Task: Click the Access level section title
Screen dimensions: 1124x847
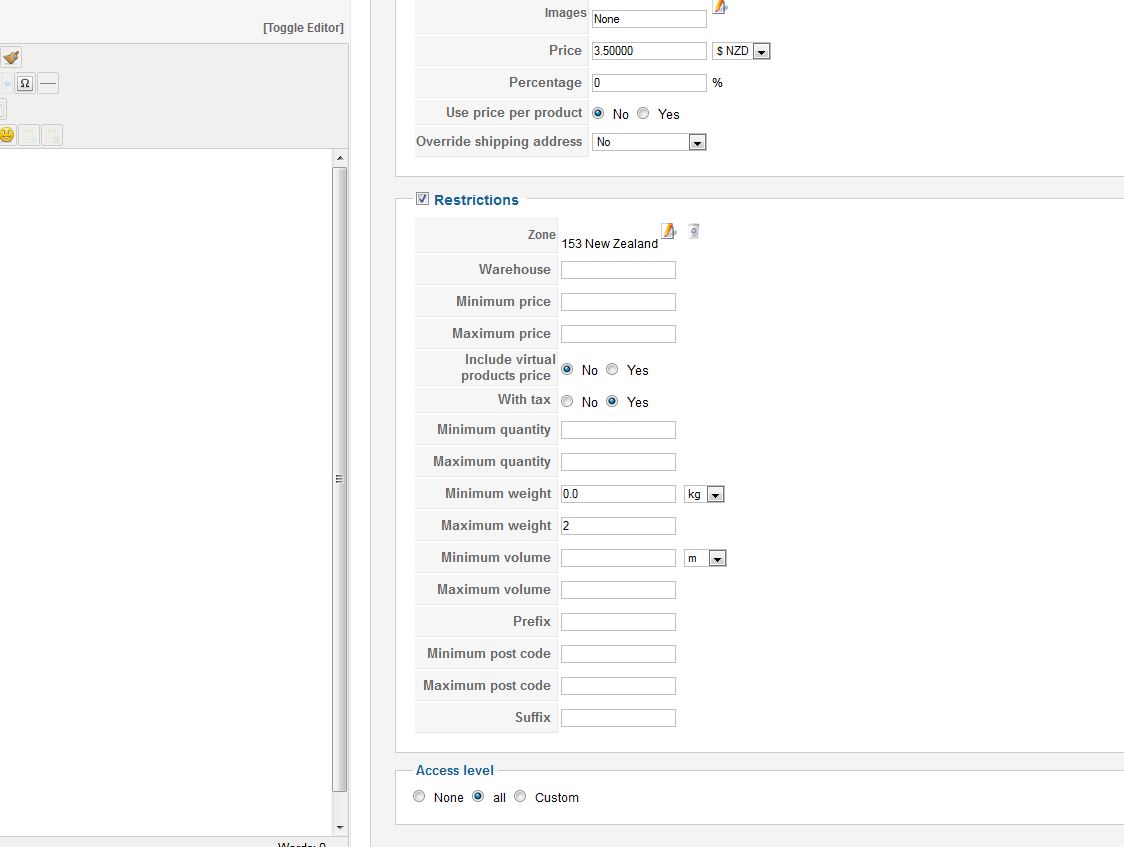Action: [454, 770]
